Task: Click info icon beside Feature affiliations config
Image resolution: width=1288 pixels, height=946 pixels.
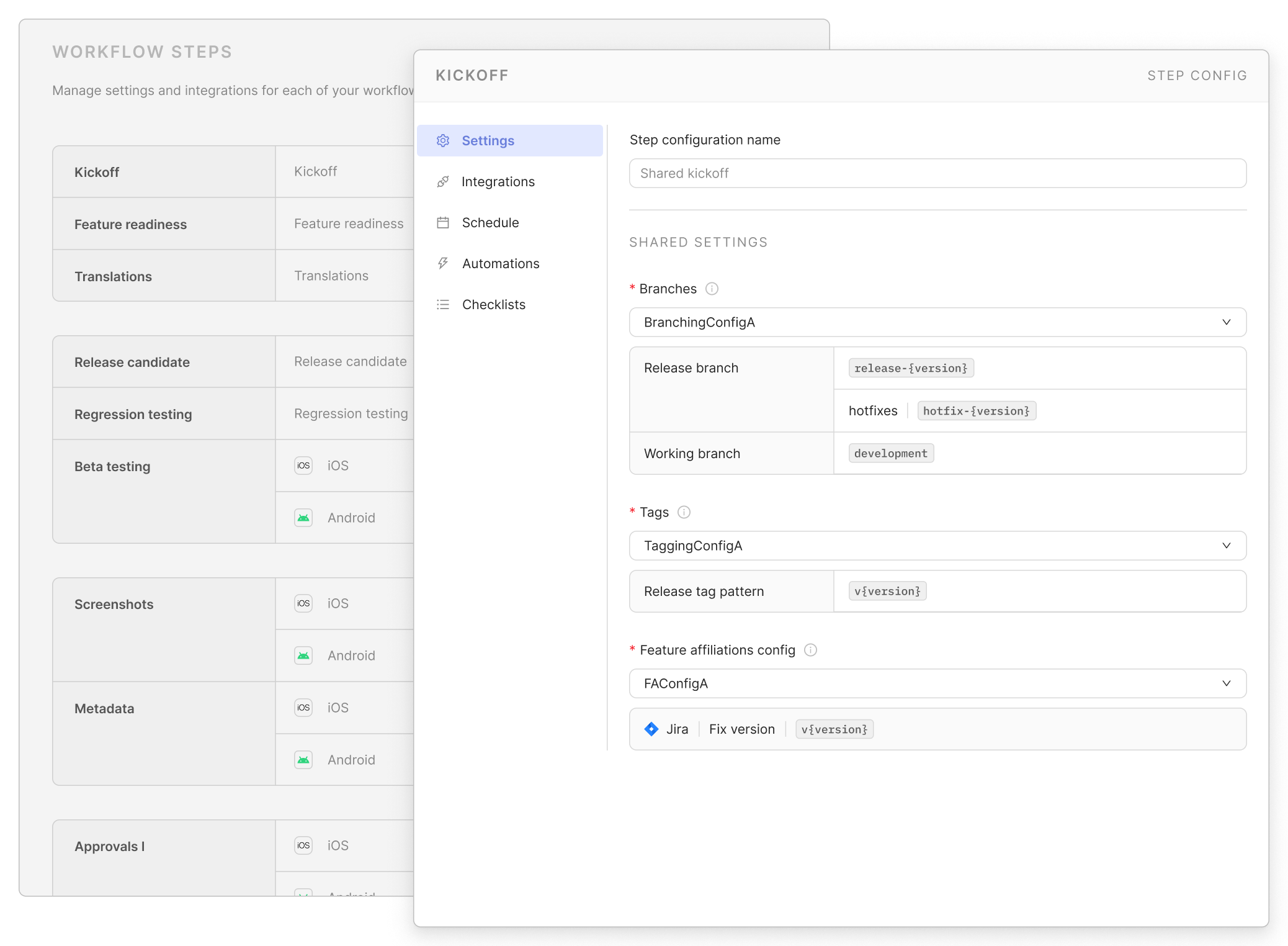Action: tap(810, 650)
